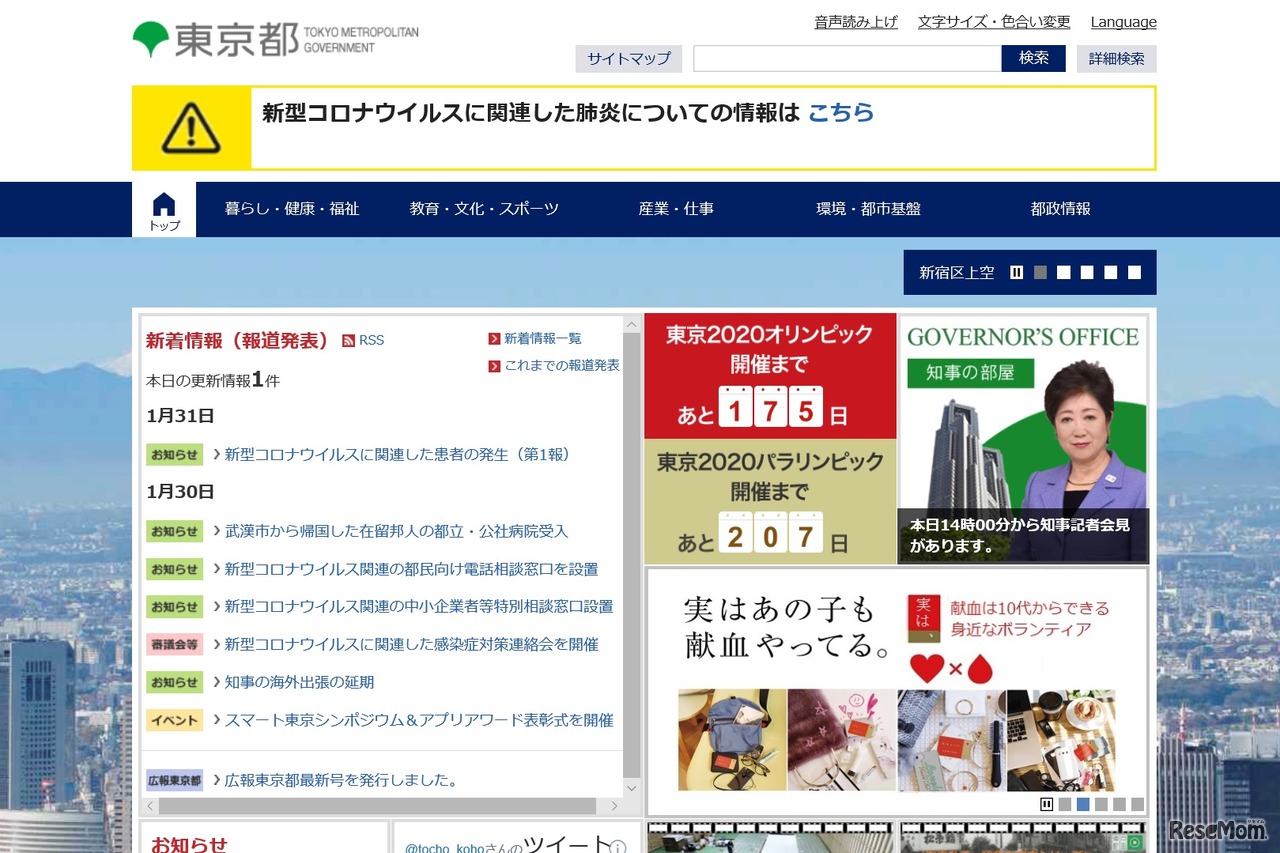Click the 新着情報（報道発表） heading

pos(237,341)
